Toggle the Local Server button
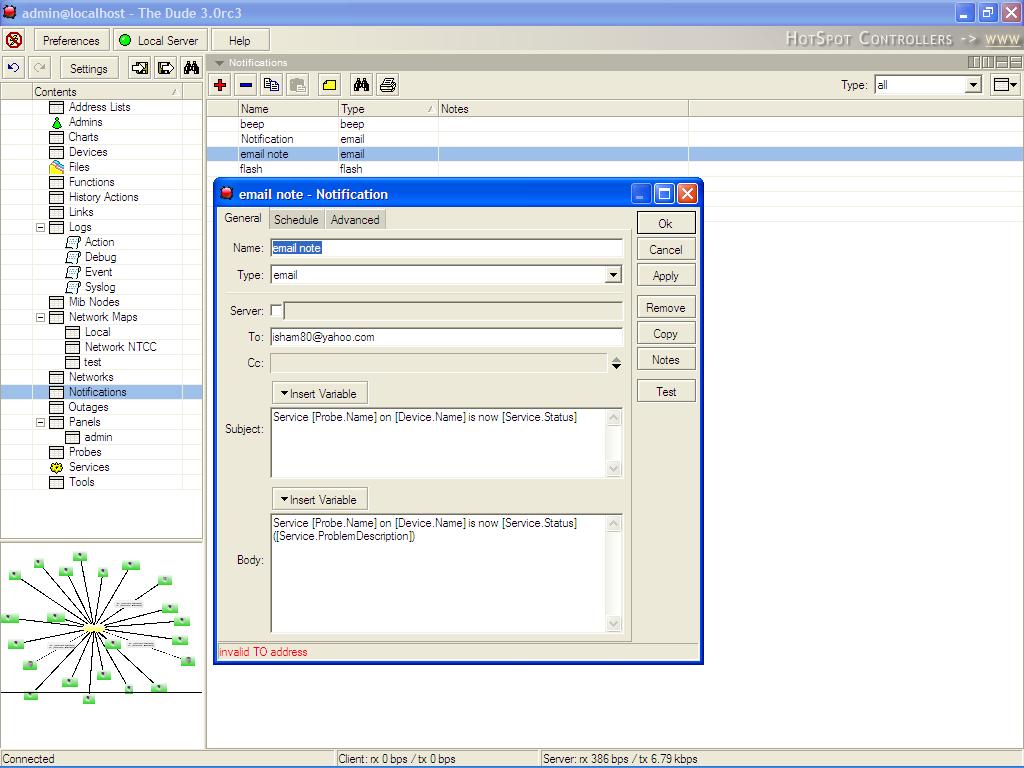The width and height of the screenshot is (1024, 768). pos(159,40)
